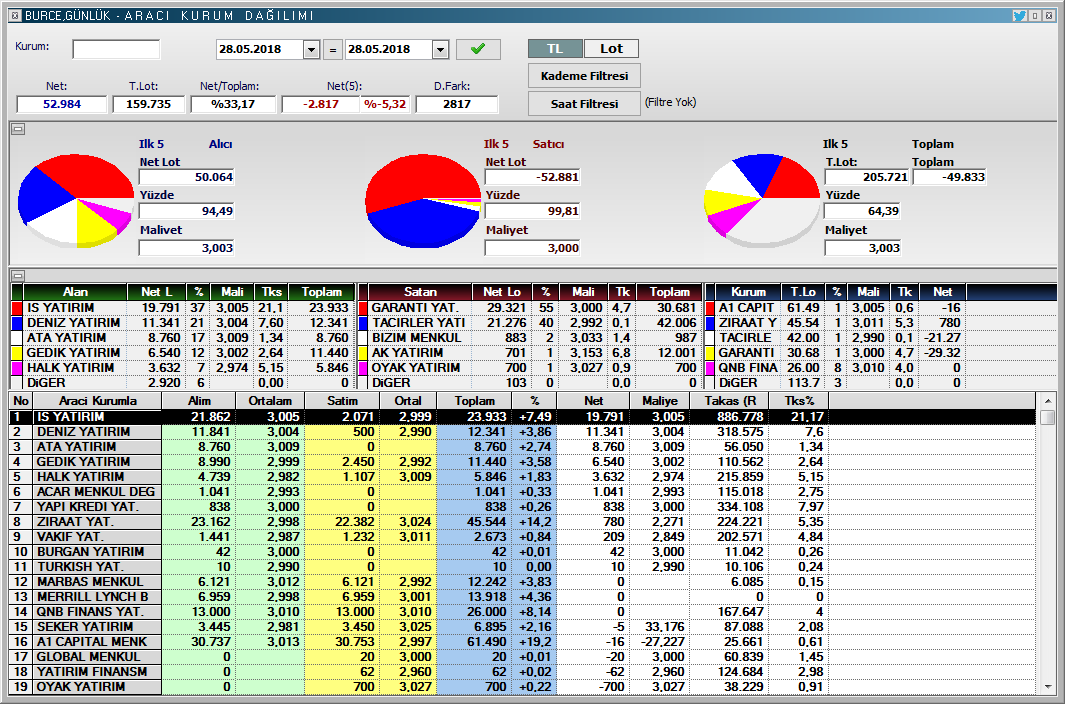Open Kademe Filtresi
1065x704 pixels.
coord(584,76)
